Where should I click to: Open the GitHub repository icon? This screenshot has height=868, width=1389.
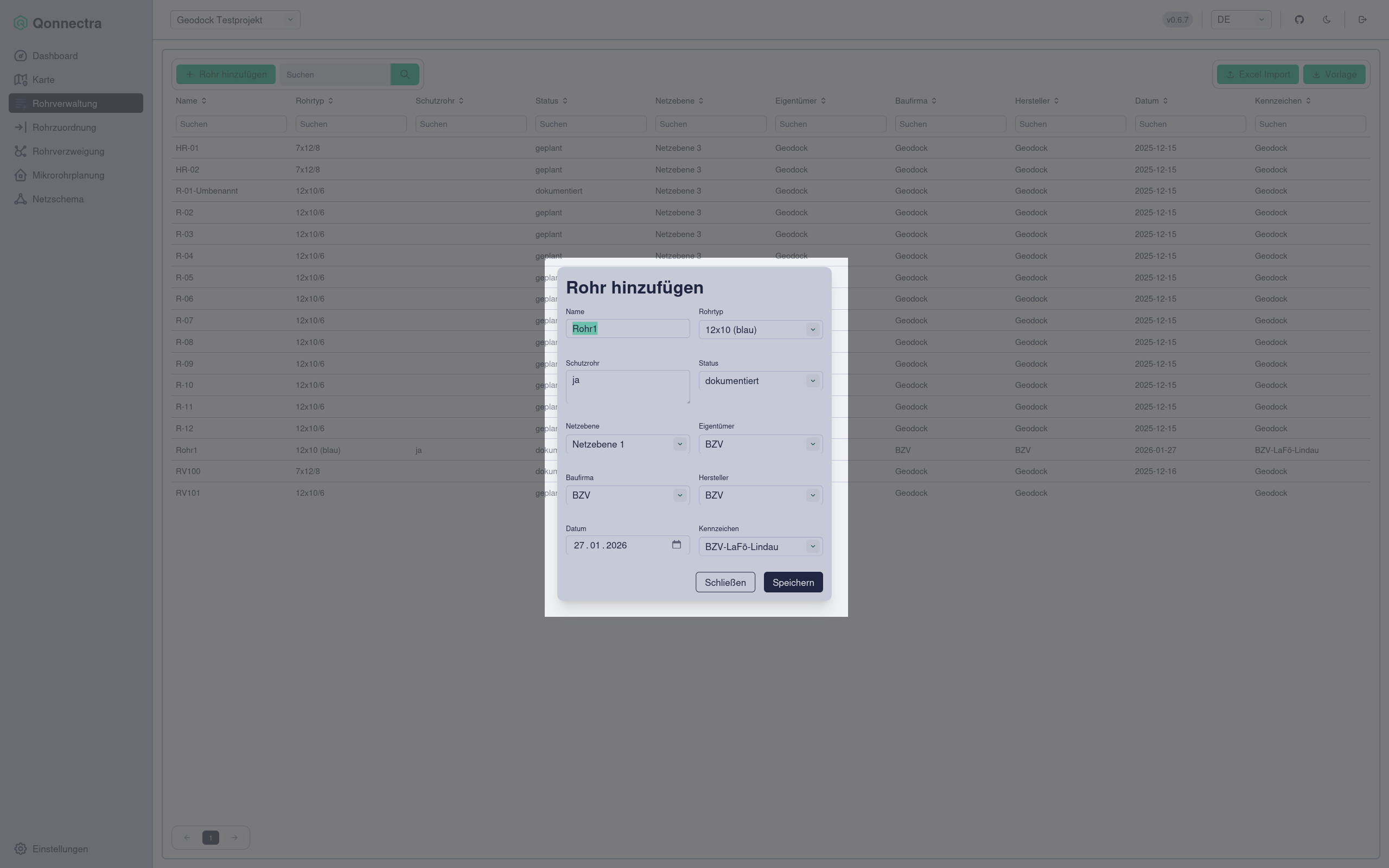coord(1299,19)
